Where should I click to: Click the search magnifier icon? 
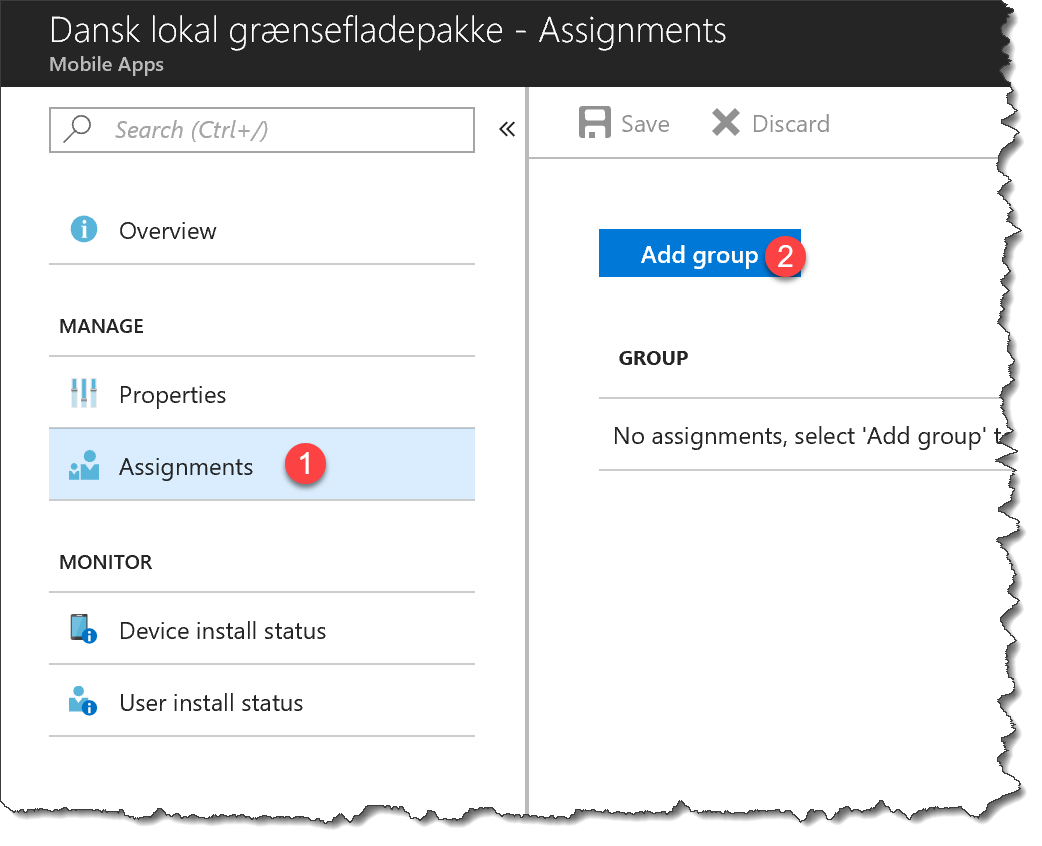[x=75, y=130]
